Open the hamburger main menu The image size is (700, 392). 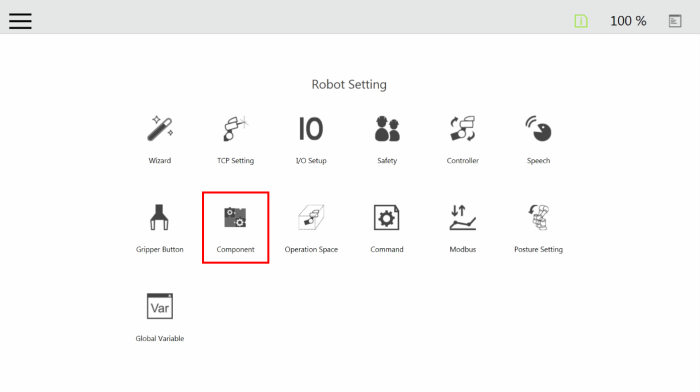click(x=20, y=21)
